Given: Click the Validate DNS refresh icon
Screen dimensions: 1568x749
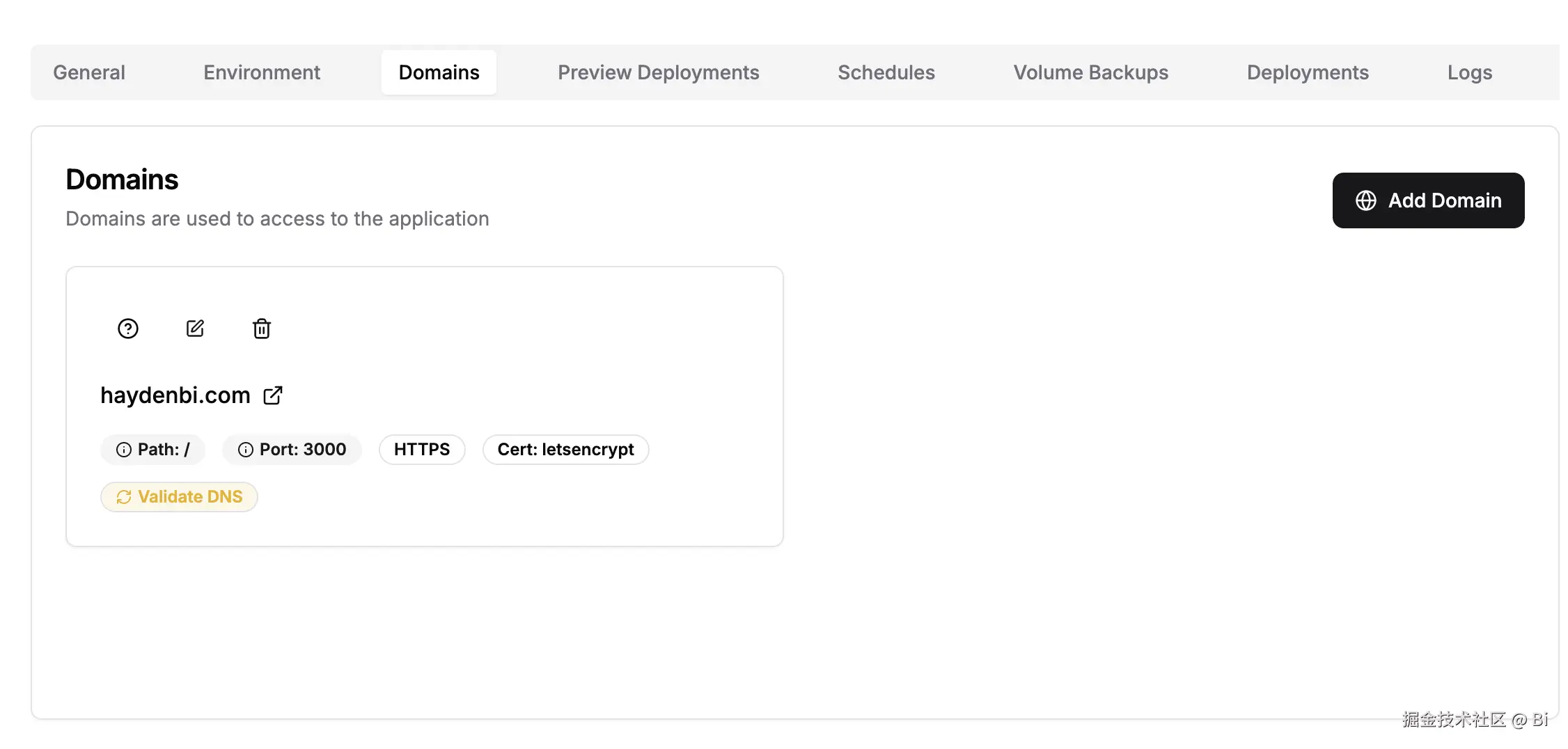Looking at the screenshot, I should 124,497.
